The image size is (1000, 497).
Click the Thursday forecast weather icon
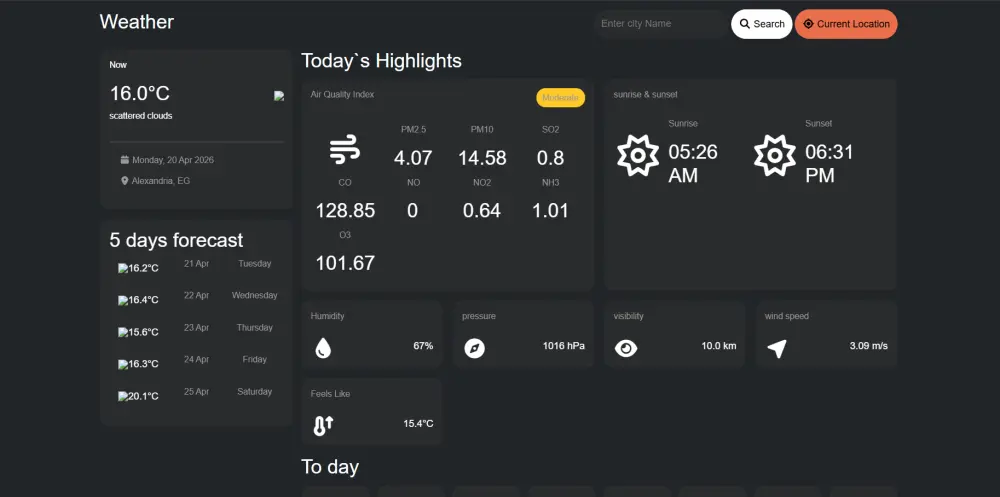click(x=123, y=332)
